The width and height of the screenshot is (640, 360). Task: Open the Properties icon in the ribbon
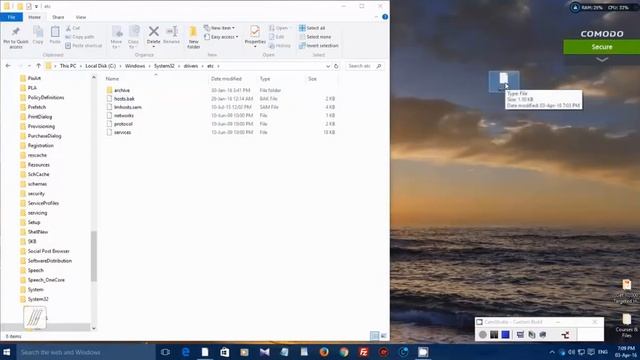point(255,32)
